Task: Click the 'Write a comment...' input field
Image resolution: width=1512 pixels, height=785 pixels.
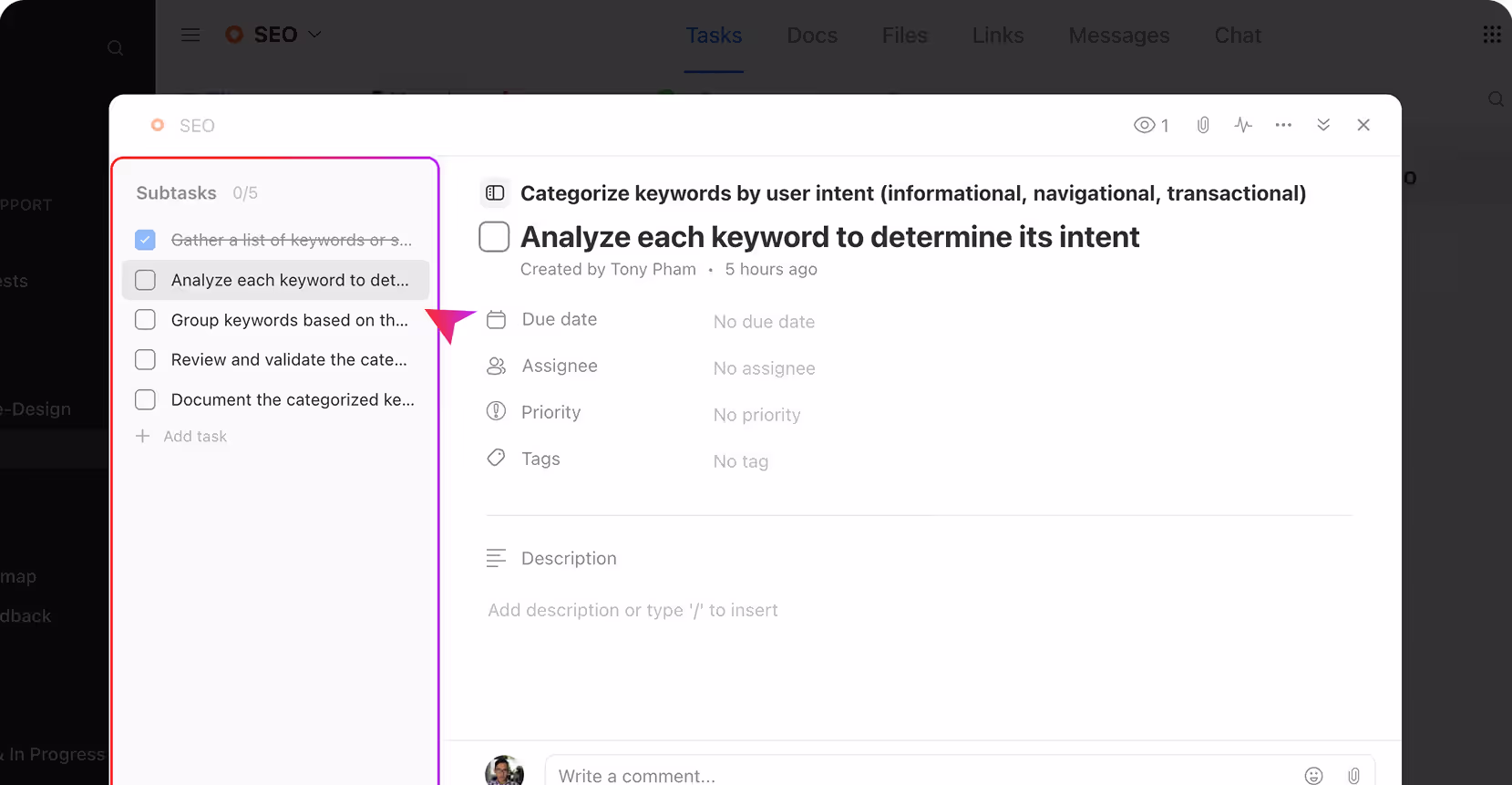Action: [x=911, y=775]
